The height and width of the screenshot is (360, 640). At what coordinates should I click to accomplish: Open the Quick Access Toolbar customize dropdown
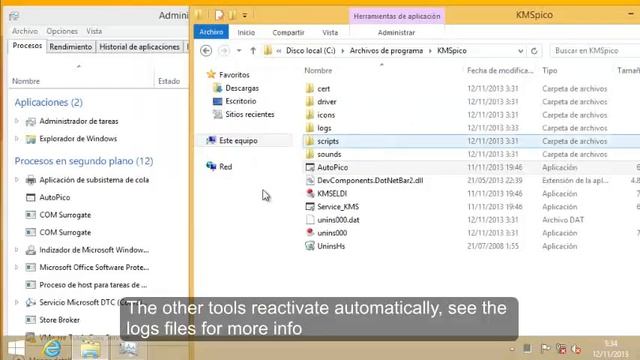pos(244,16)
